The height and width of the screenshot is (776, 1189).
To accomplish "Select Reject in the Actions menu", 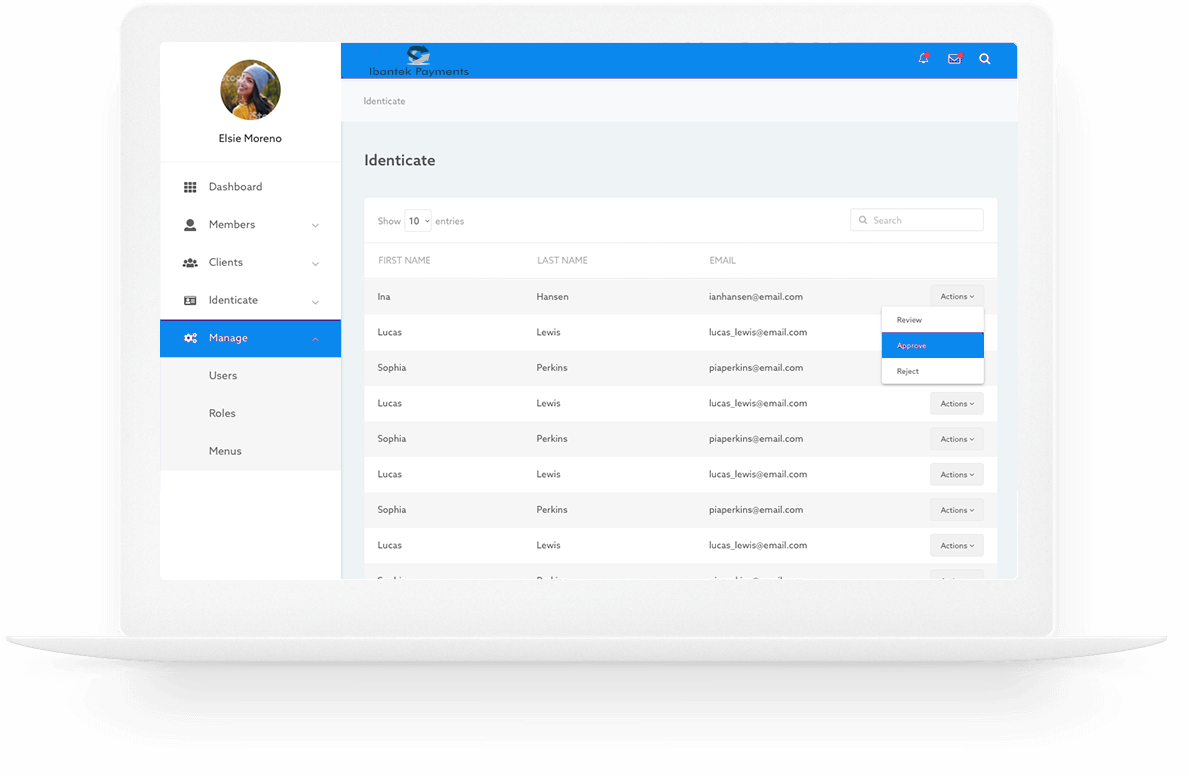I will click(x=932, y=371).
